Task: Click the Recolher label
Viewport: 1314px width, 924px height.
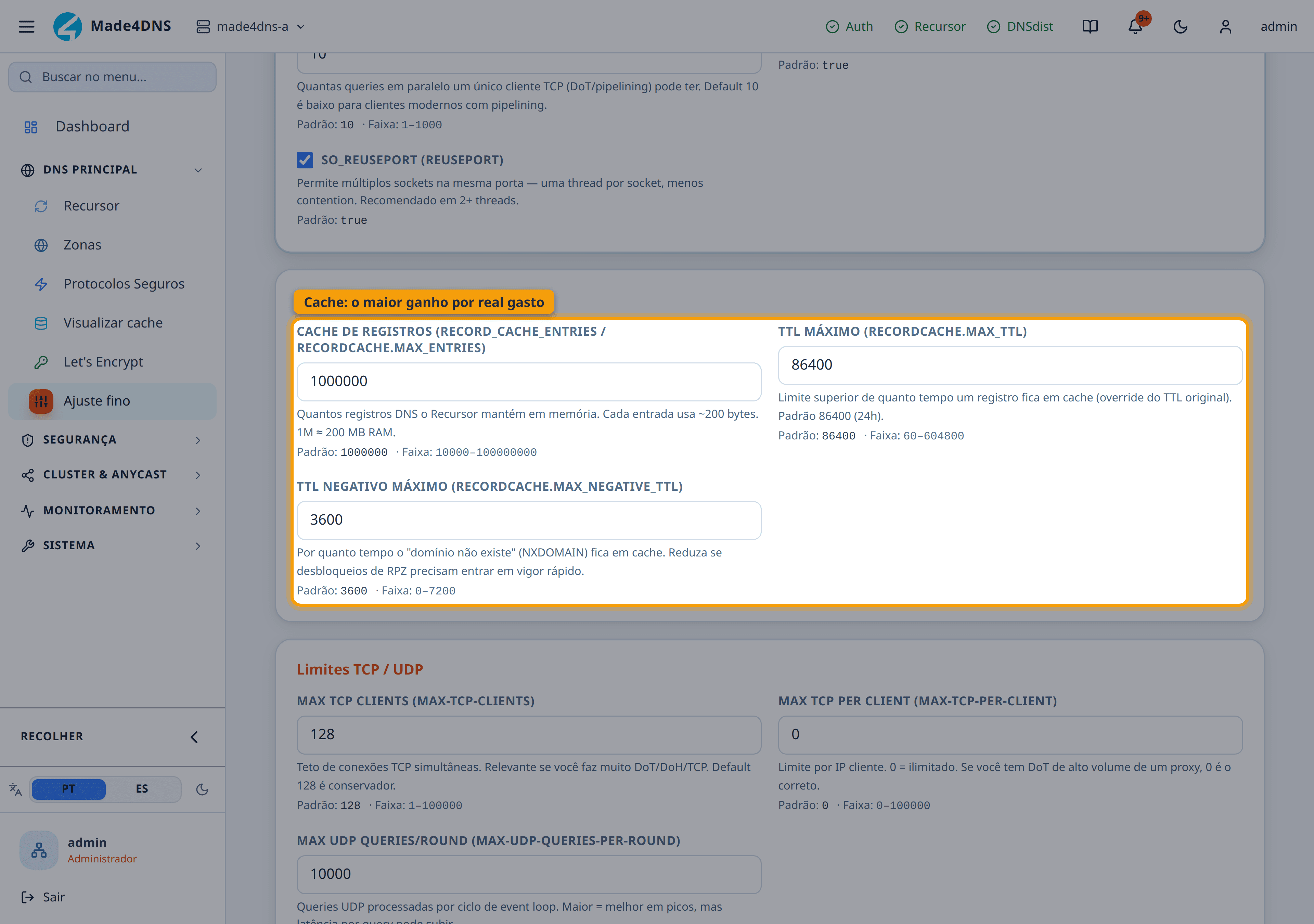Action: pos(52,737)
